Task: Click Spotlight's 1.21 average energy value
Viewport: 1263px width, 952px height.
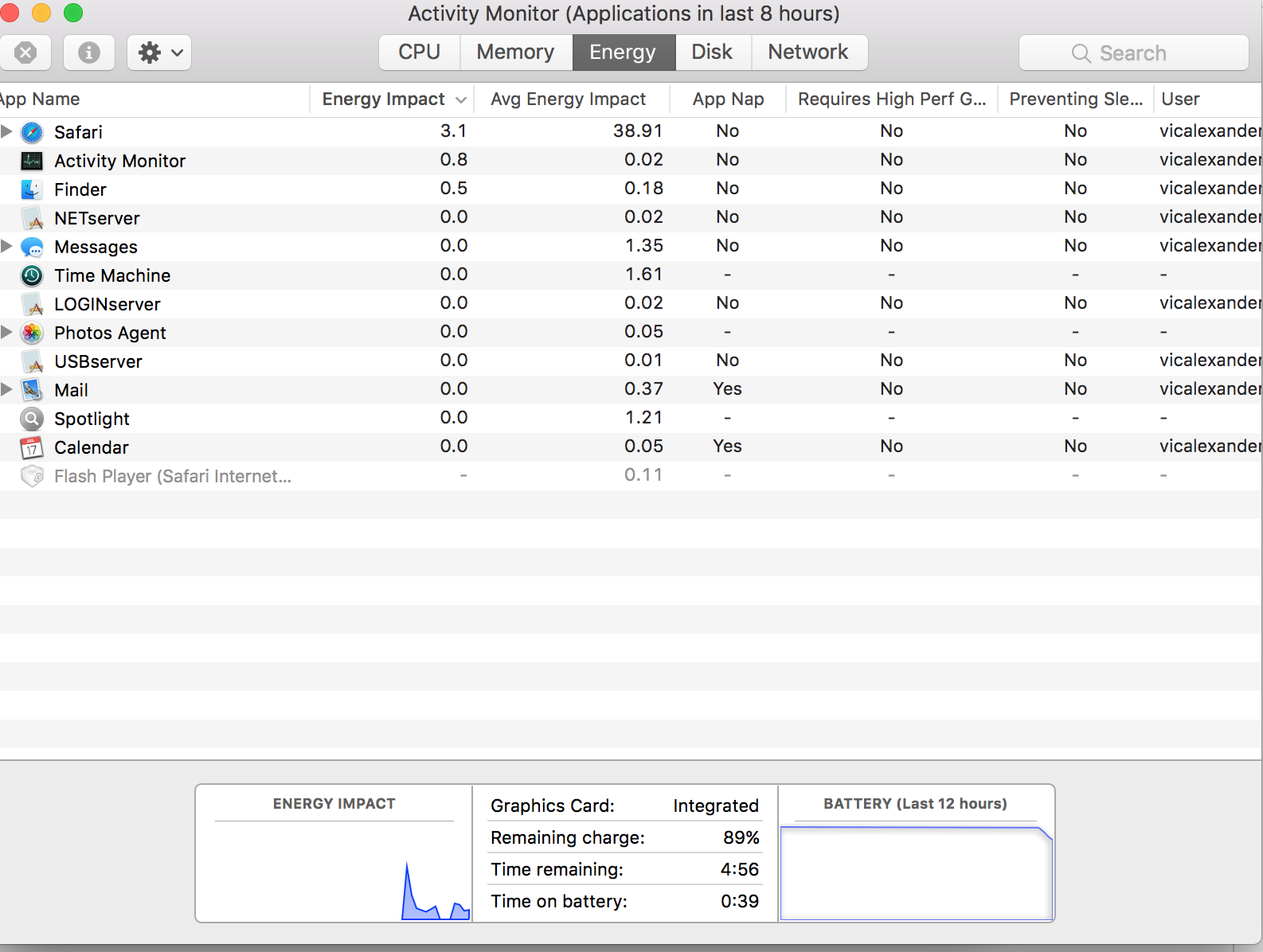Action: 644,417
